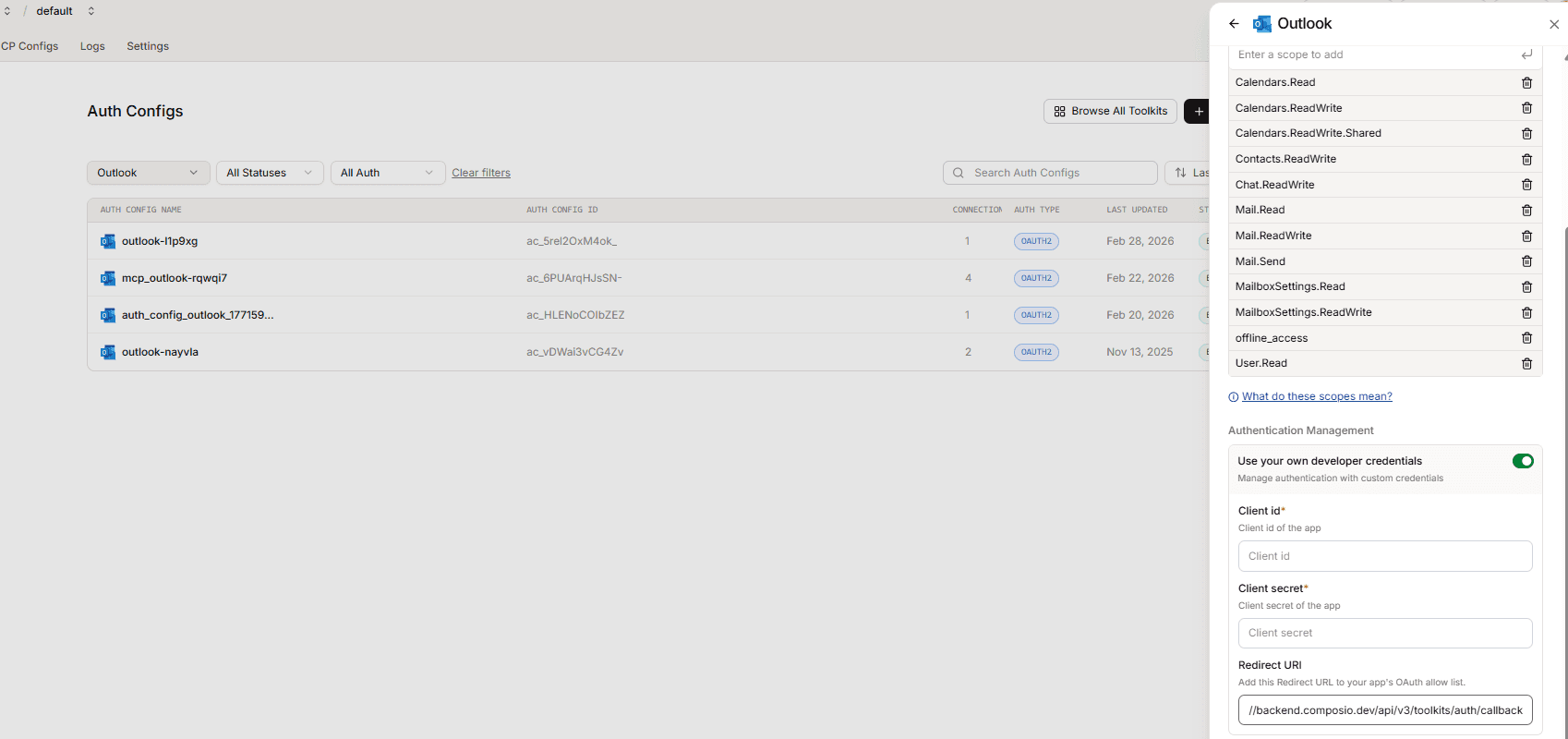
Task: Click the Mail.Send scope name
Action: click(1260, 261)
